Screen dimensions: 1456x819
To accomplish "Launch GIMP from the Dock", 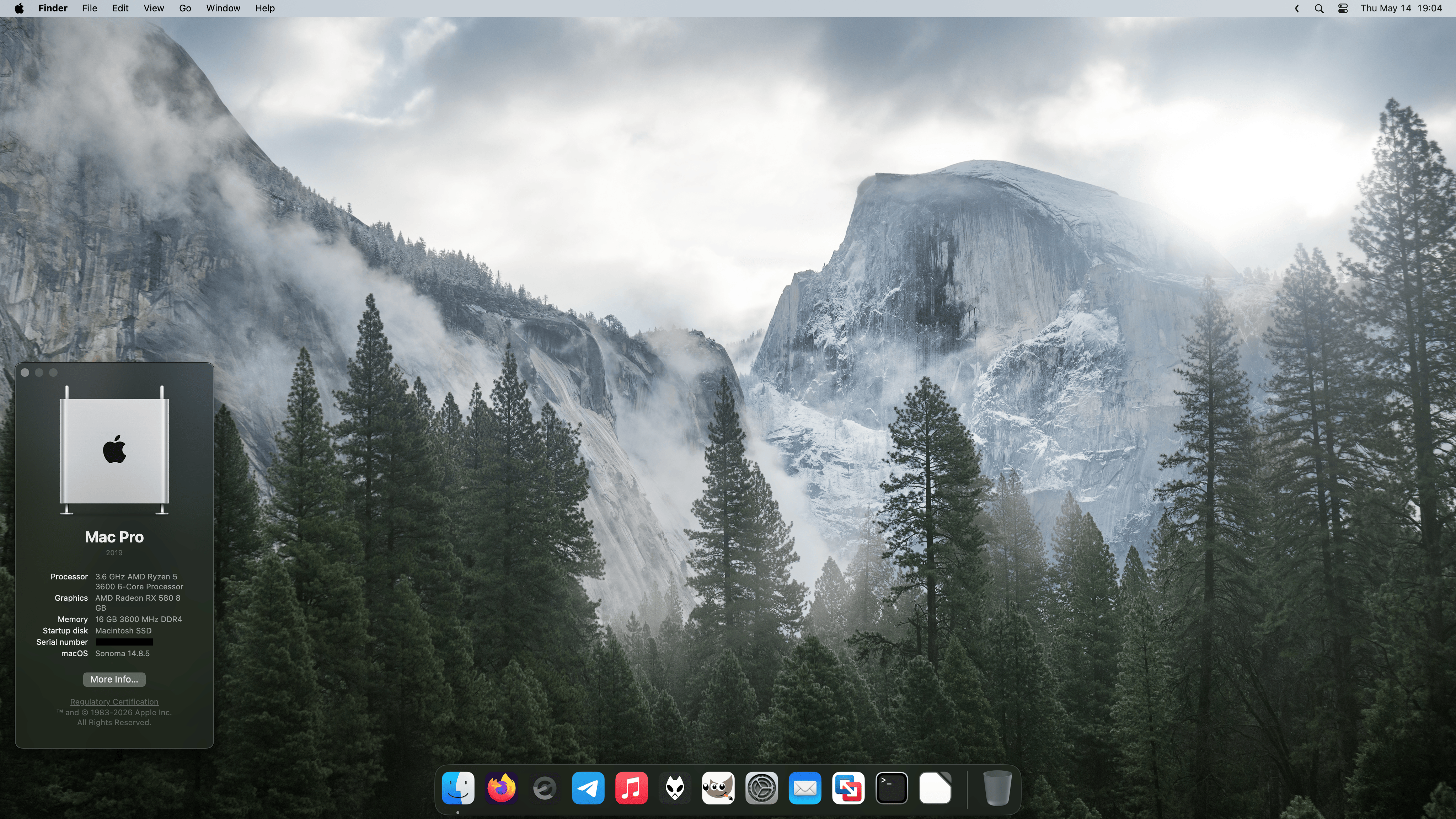I will point(718,787).
